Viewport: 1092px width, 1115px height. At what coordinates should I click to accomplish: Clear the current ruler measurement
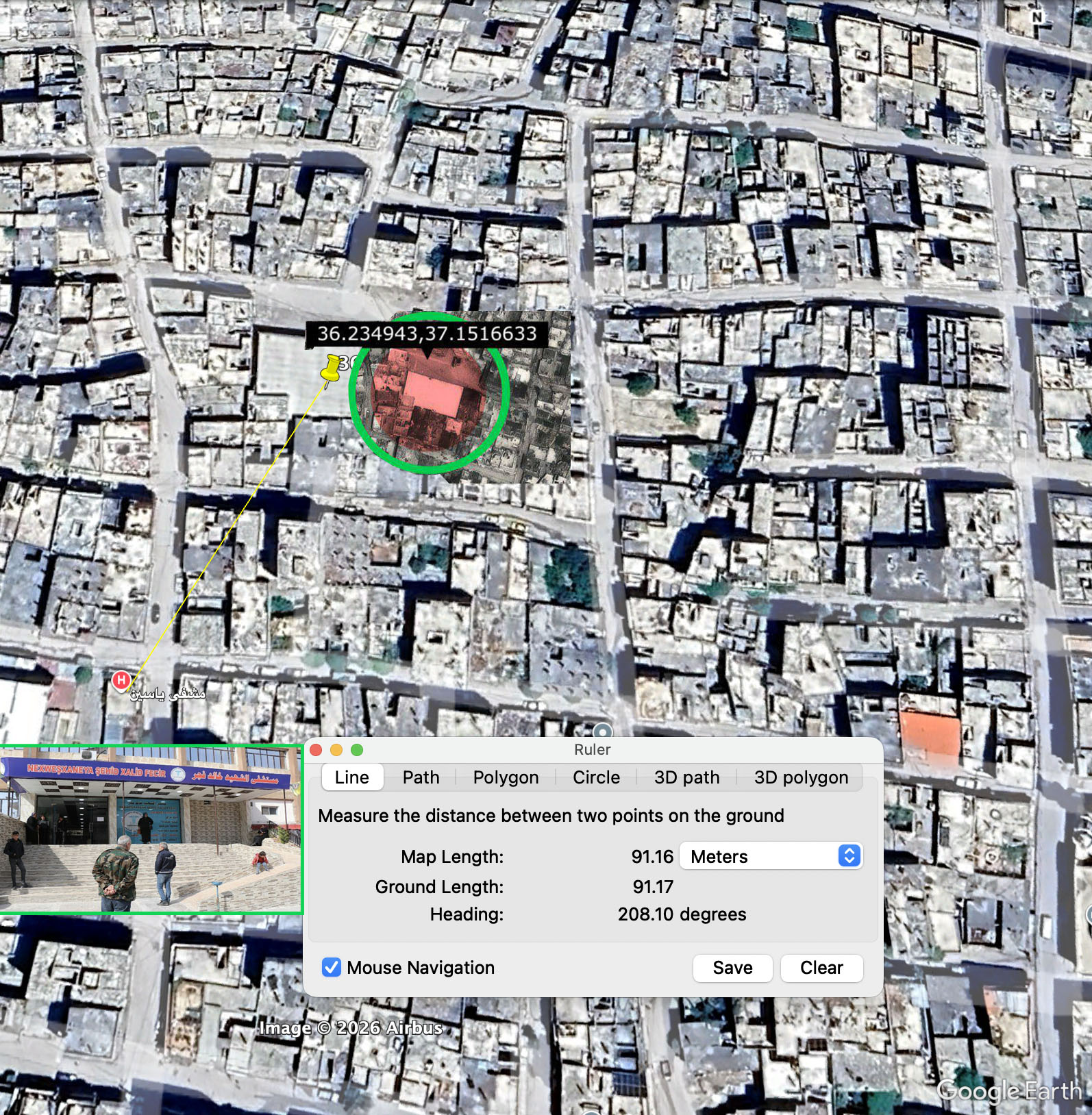[821, 967]
